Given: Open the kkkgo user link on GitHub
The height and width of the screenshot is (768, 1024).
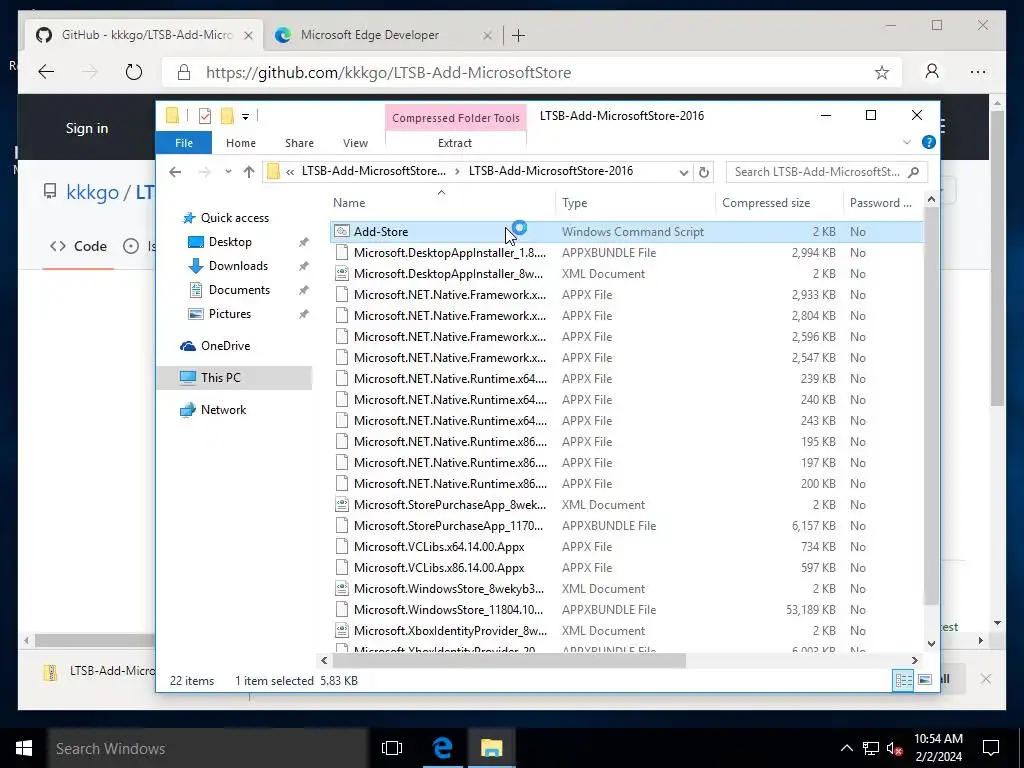Looking at the screenshot, I should pyautogui.click(x=92, y=192).
